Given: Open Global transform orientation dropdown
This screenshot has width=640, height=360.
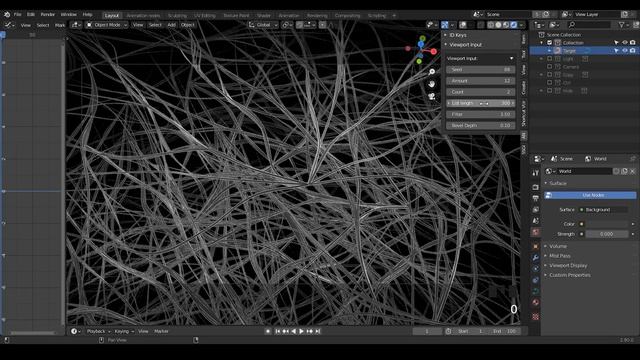Looking at the screenshot, I should tap(263, 25).
